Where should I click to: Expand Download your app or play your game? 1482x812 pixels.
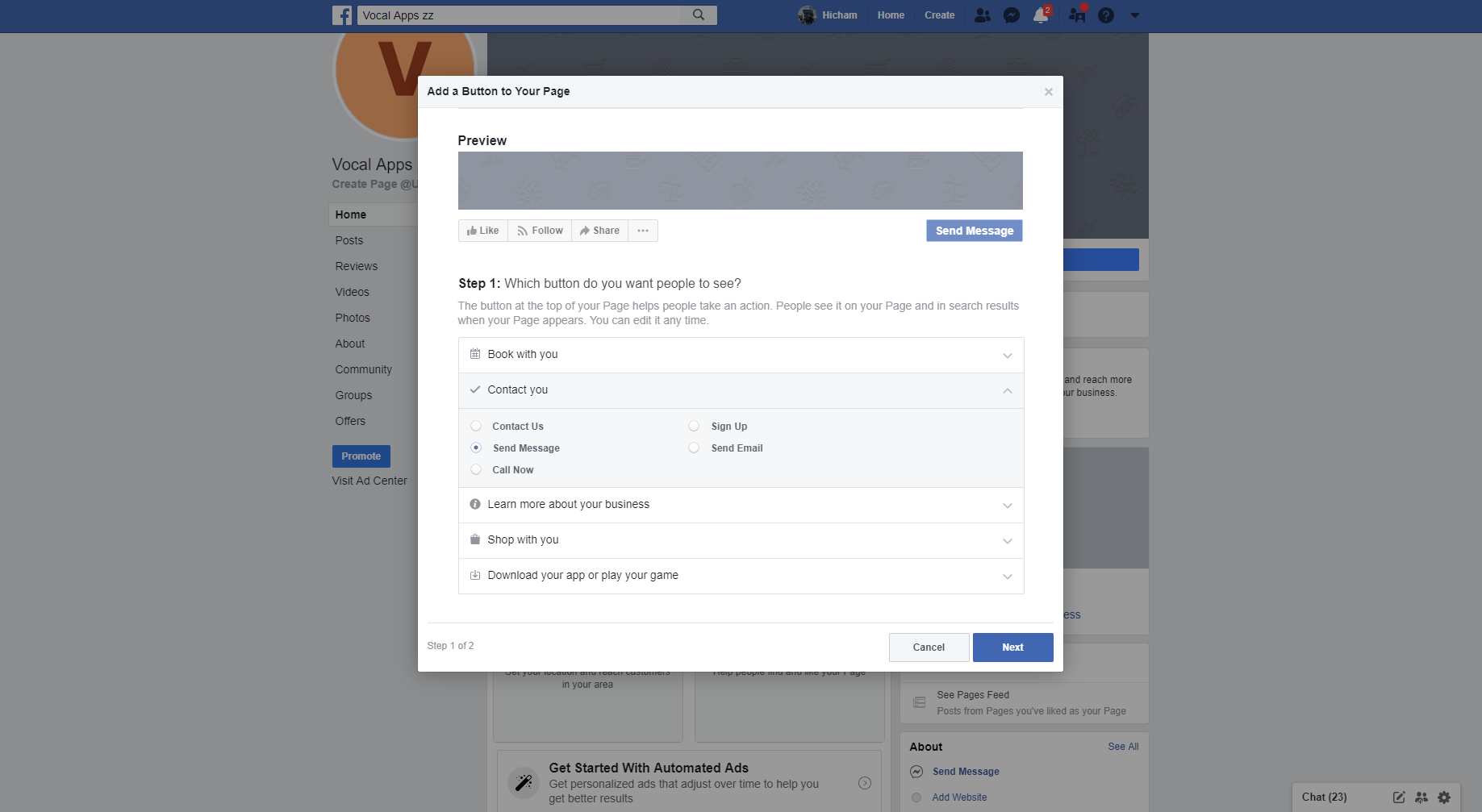741,576
